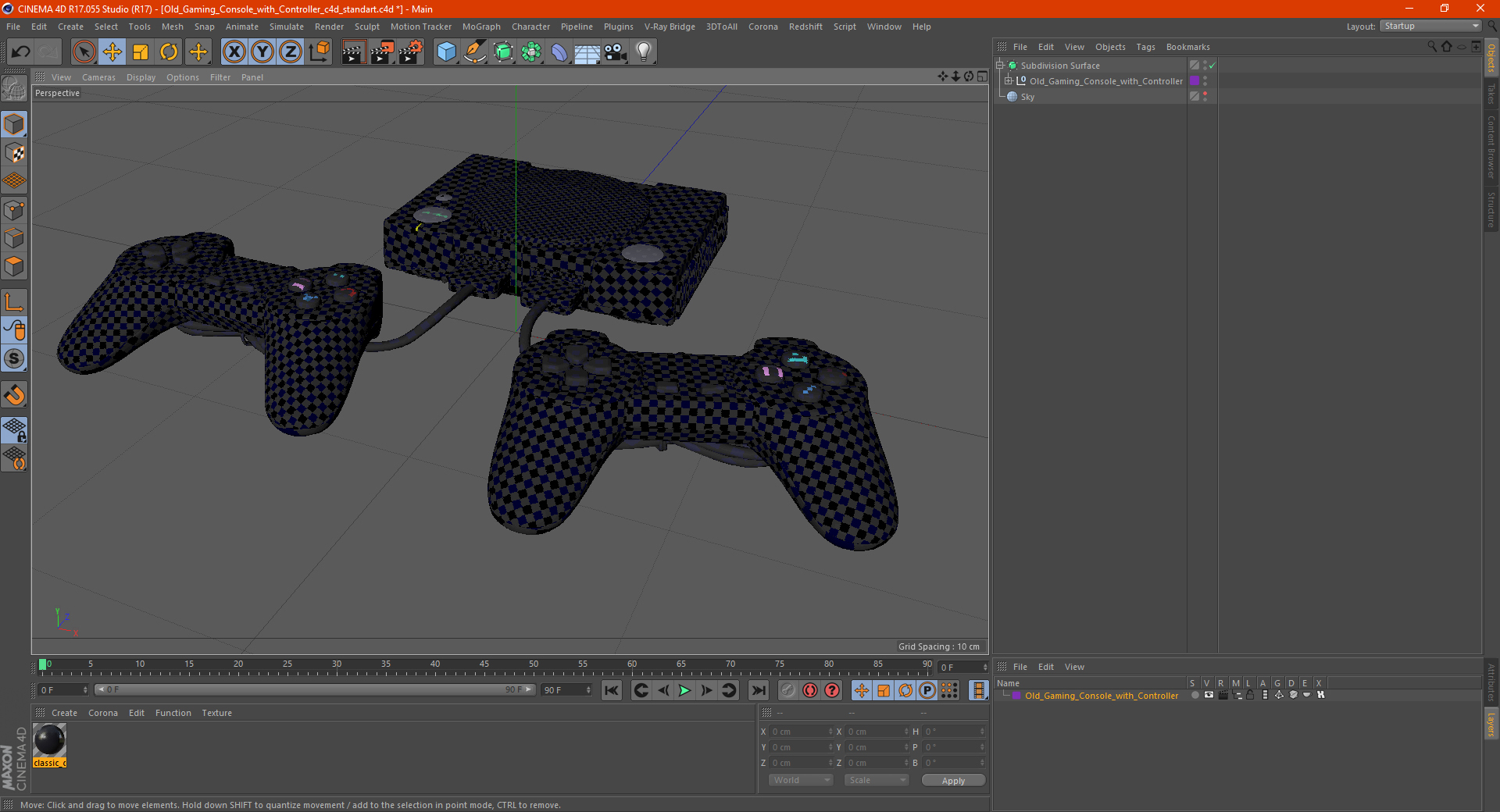Toggle Subdivision Surface green enable checkmark

[1212, 66]
